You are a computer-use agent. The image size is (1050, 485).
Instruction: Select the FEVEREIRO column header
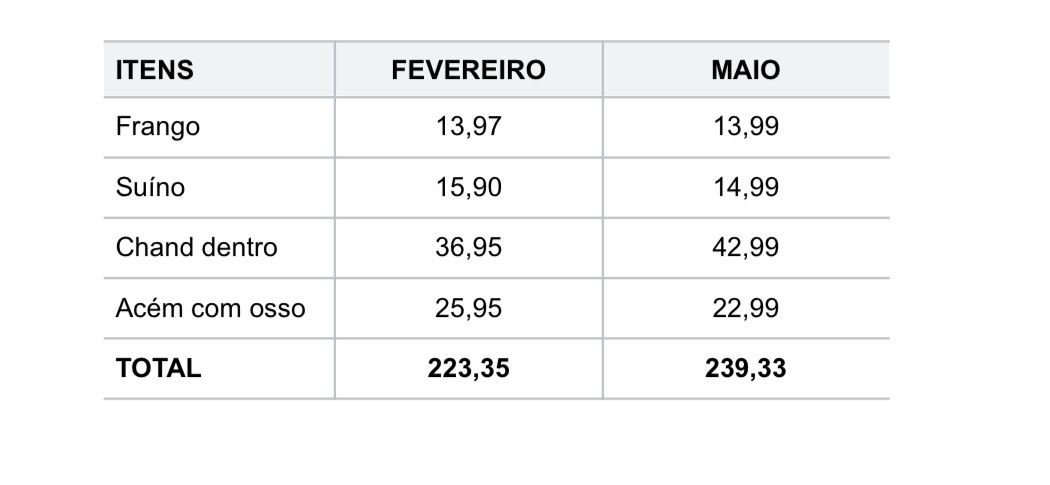469,70
